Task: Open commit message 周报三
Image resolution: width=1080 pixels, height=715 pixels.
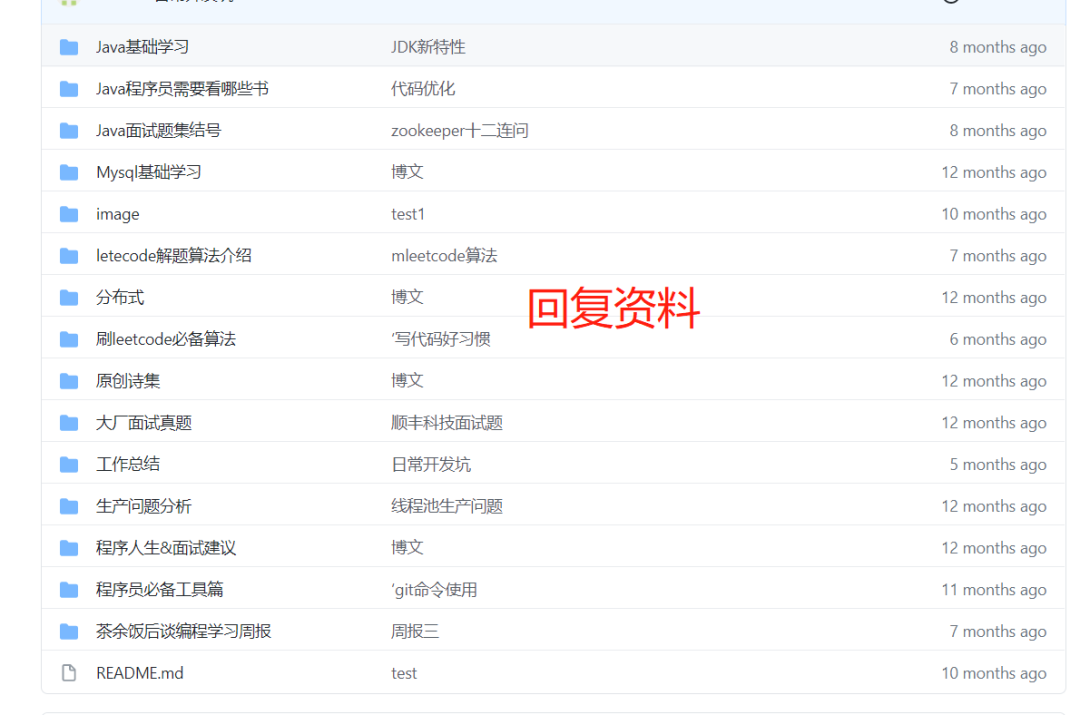Action: pos(415,631)
